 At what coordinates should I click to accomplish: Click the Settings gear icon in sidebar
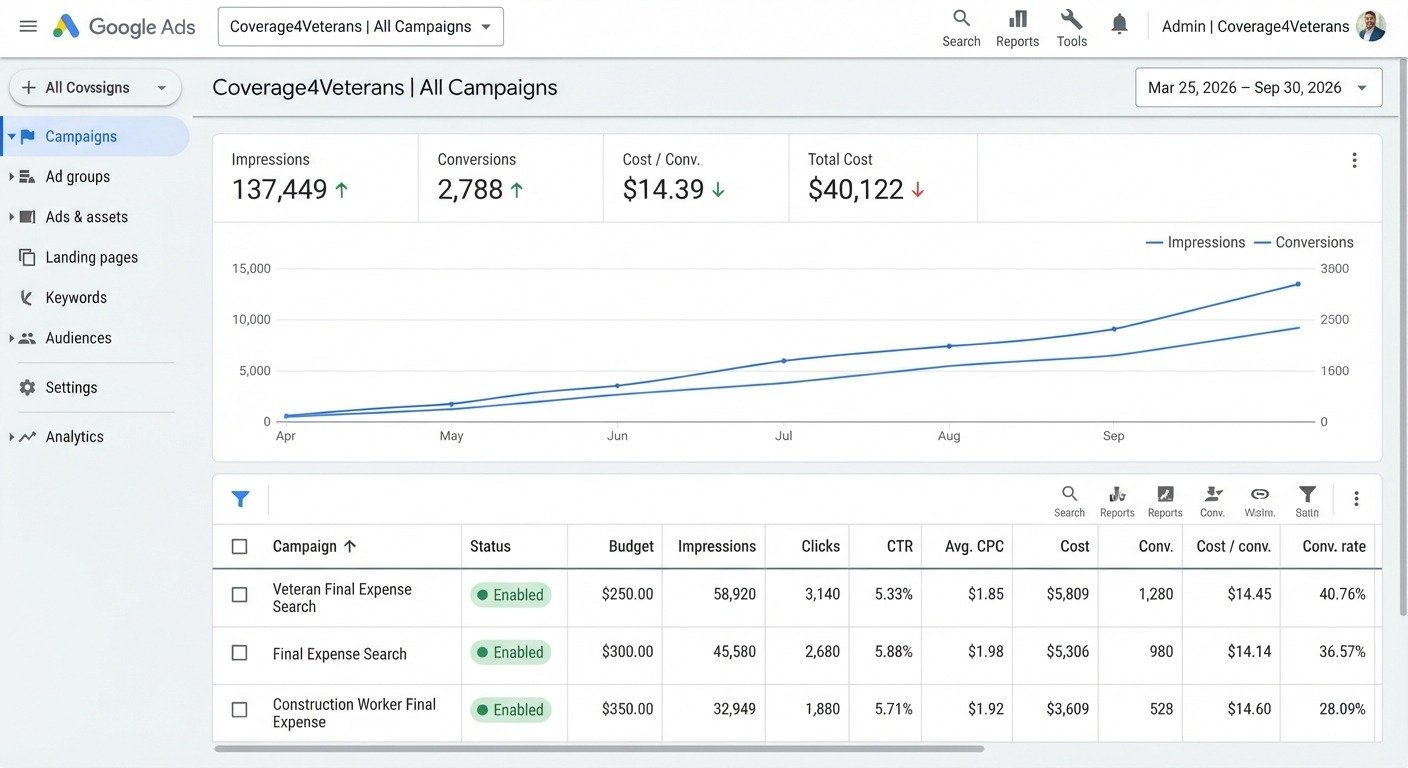click(27, 388)
